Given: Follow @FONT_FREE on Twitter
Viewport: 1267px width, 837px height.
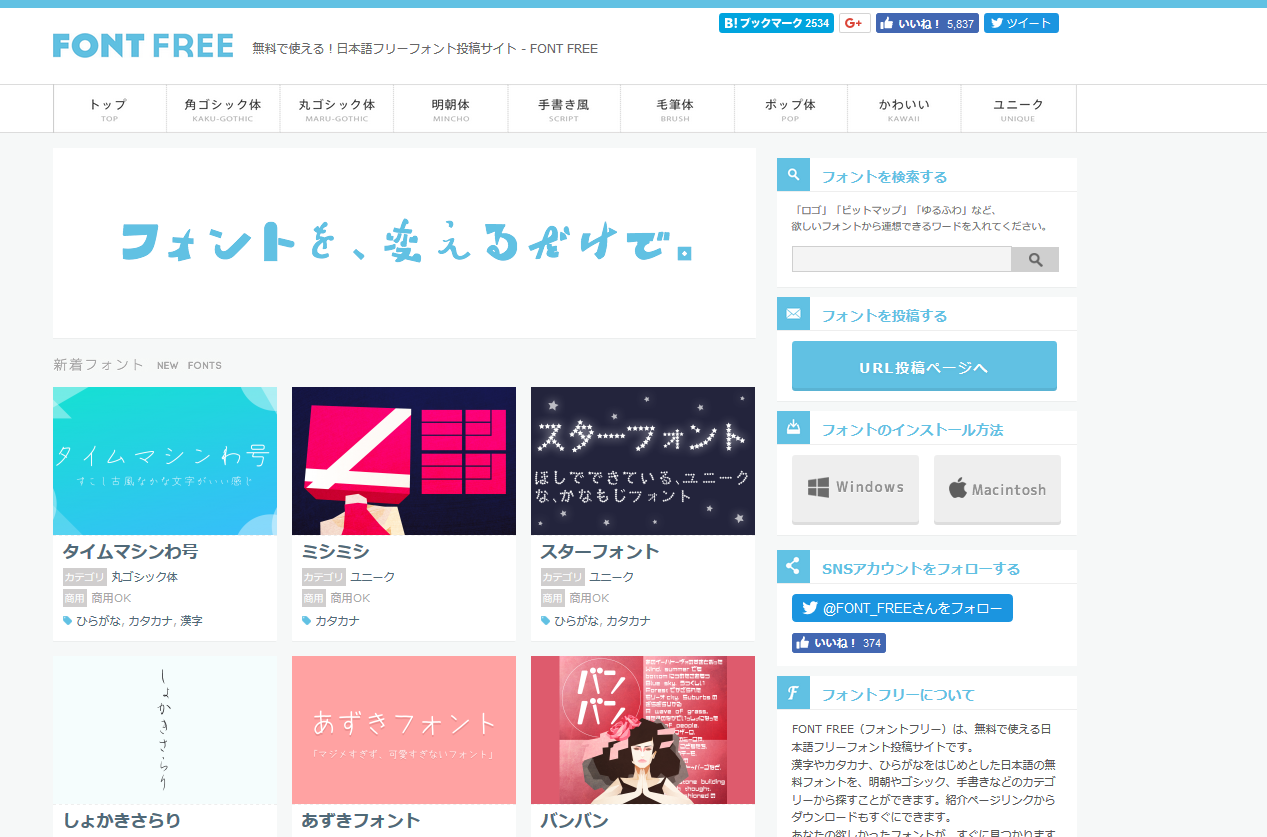Looking at the screenshot, I should [901, 608].
